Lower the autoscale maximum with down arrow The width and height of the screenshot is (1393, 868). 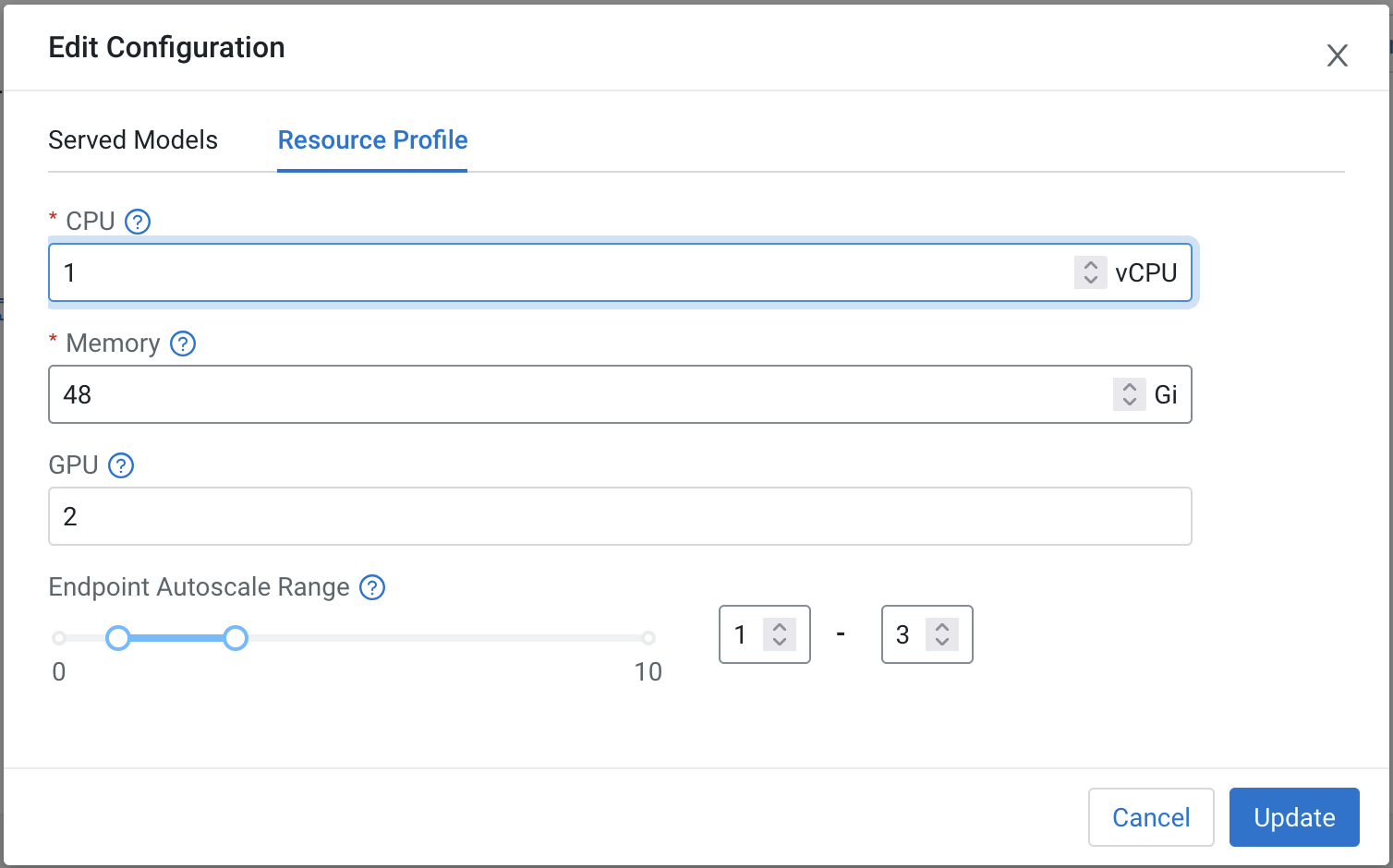[x=941, y=642]
